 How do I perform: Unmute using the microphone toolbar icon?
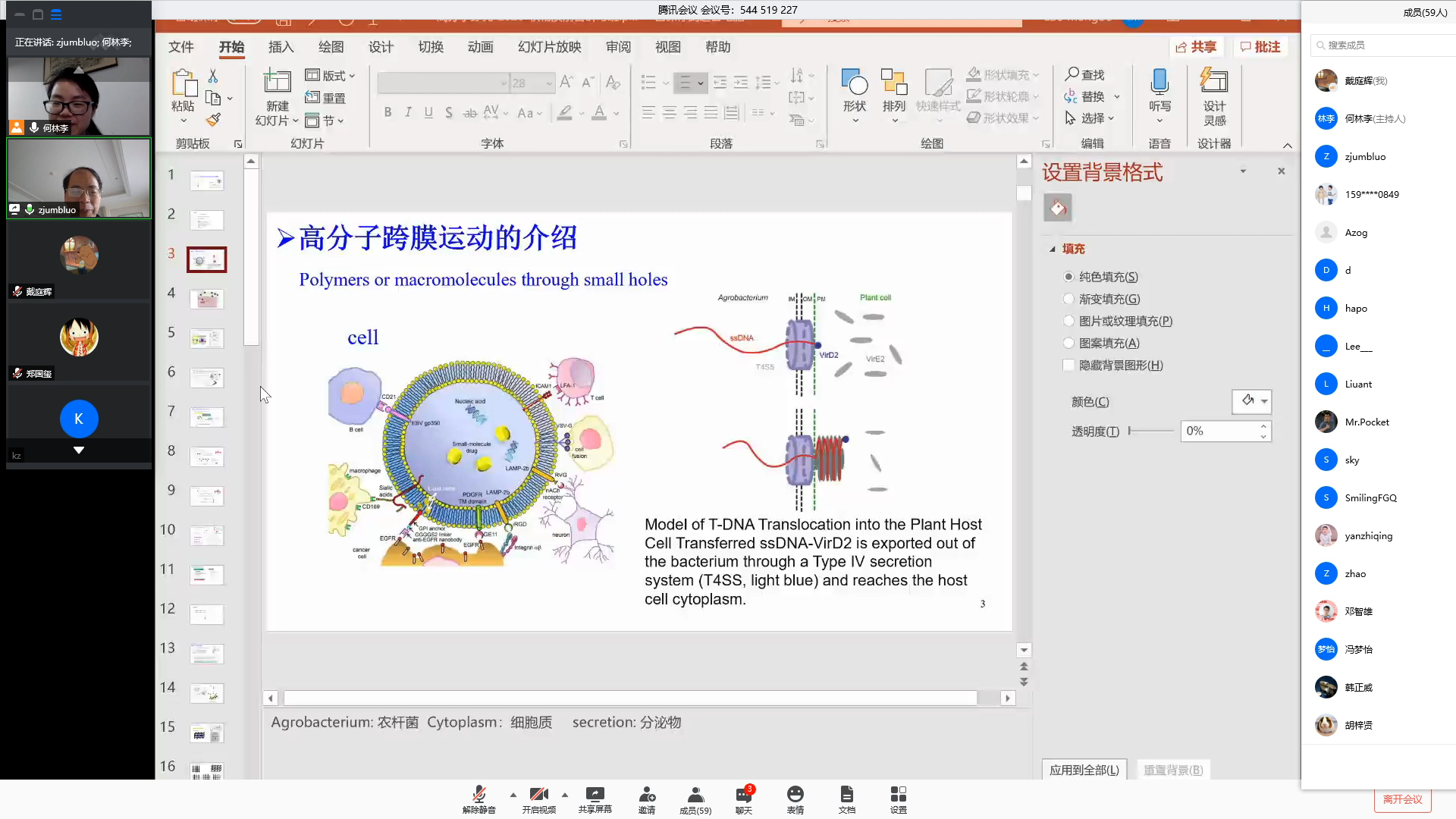(479, 795)
